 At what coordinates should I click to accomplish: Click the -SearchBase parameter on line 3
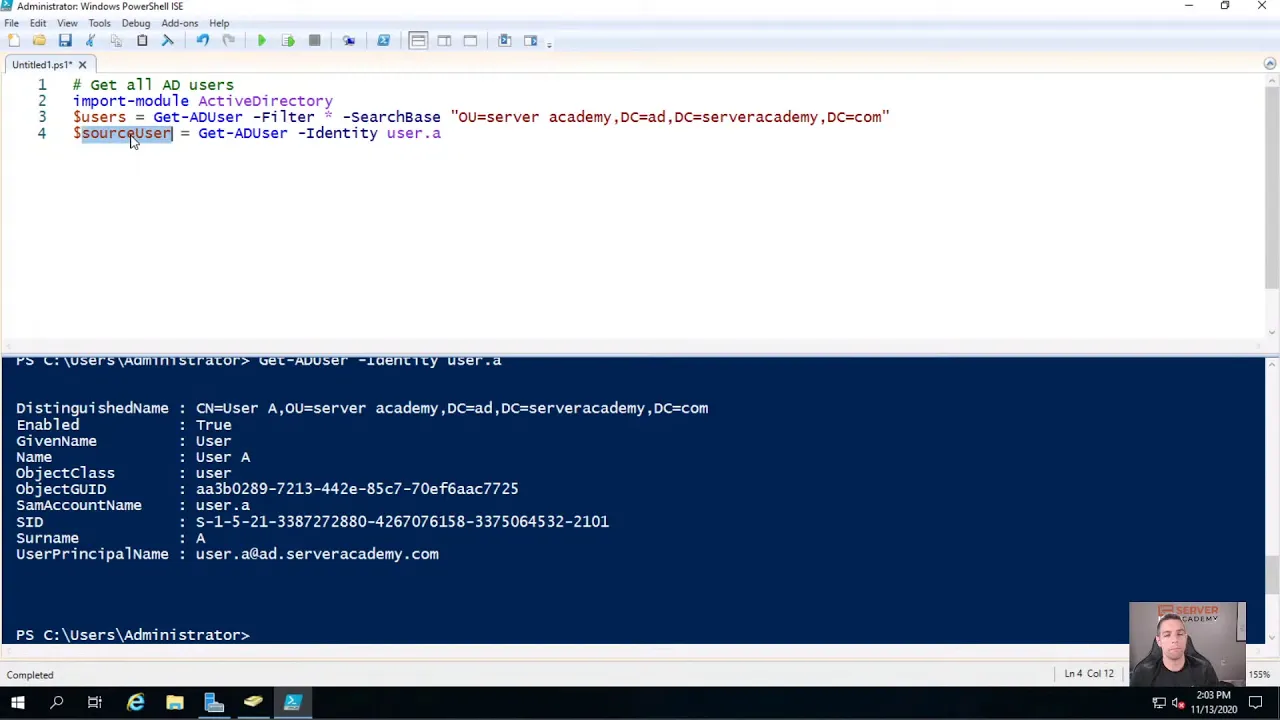click(x=391, y=117)
